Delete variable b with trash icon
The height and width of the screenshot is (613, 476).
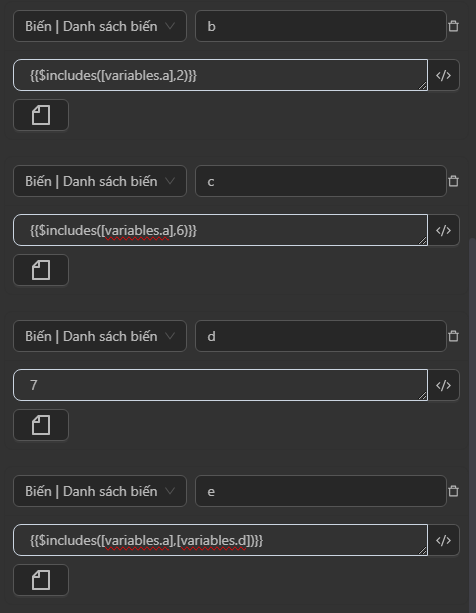point(453,26)
